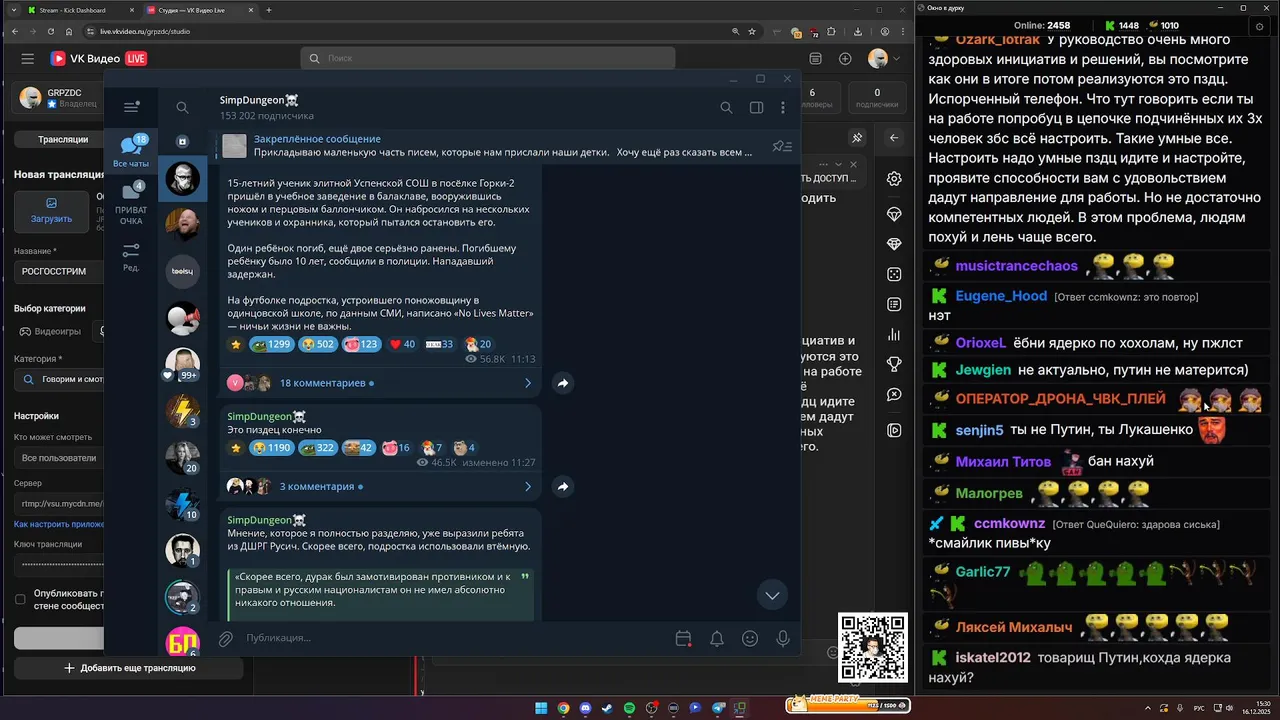Open the statistics bar chart panel
Image resolution: width=1280 pixels, height=720 pixels.
(894, 335)
